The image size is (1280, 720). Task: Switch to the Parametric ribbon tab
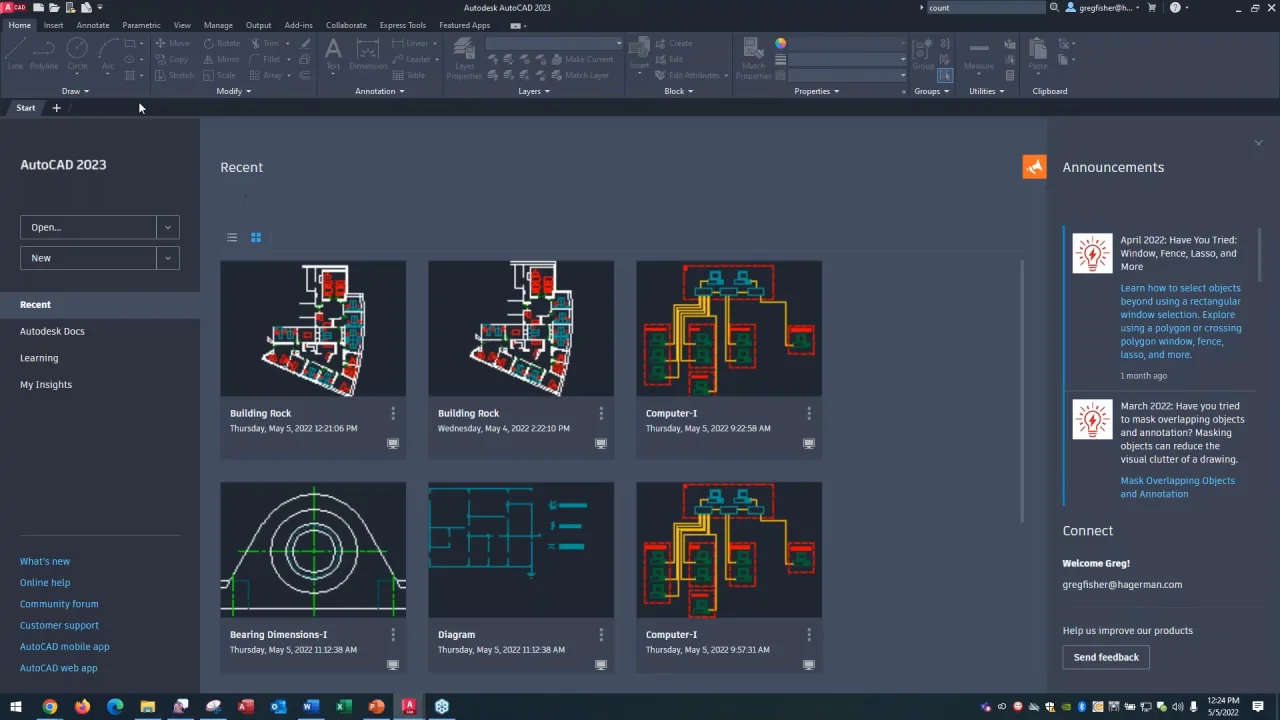coord(141,25)
